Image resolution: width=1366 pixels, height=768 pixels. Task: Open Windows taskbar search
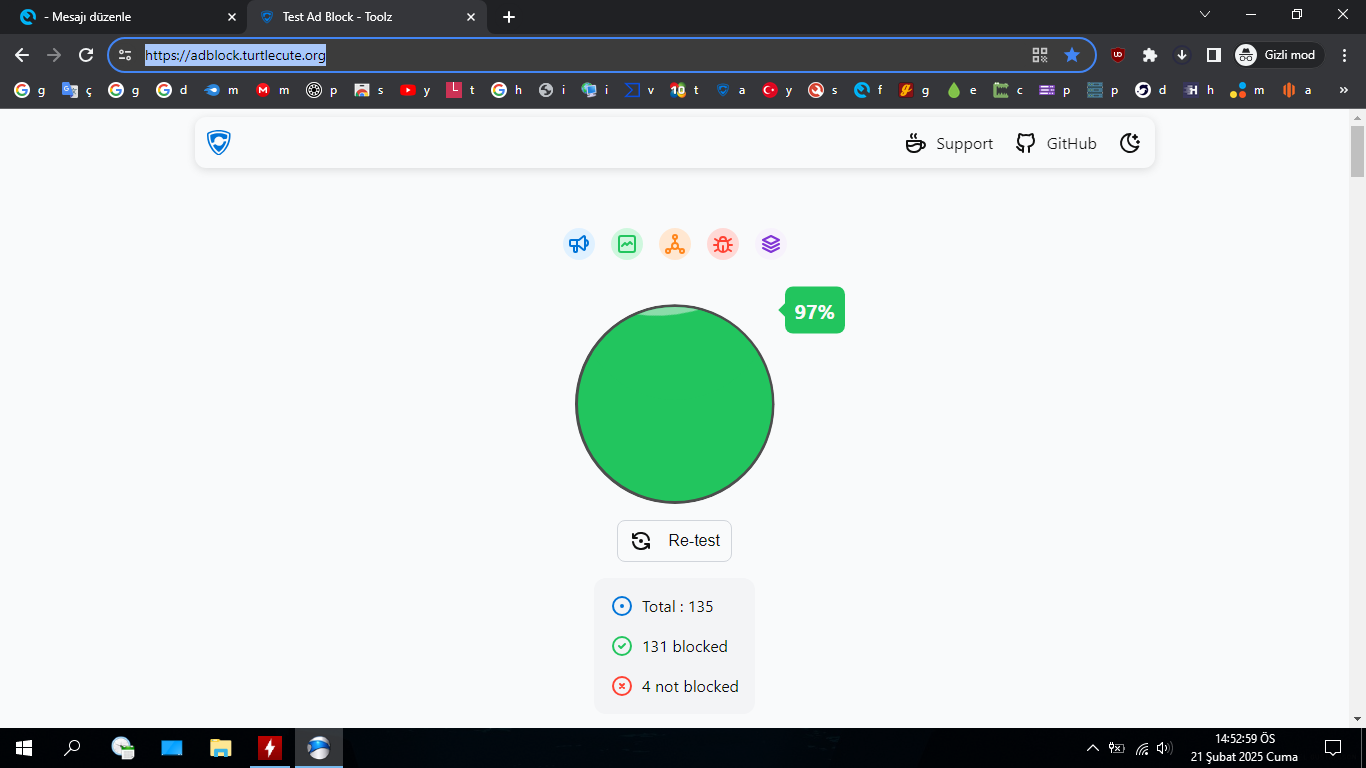(x=72, y=748)
